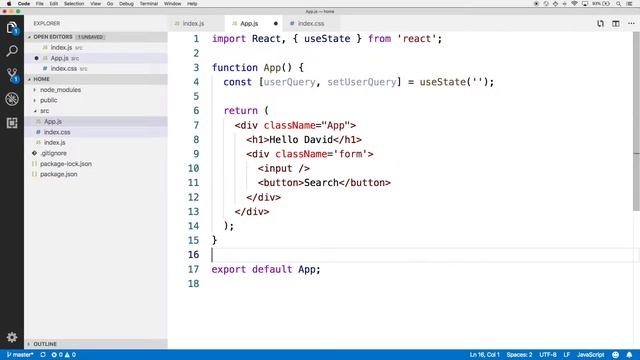Change end of line sequence LF
The width and height of the screenshot is (640, 360).
(567, 355)
